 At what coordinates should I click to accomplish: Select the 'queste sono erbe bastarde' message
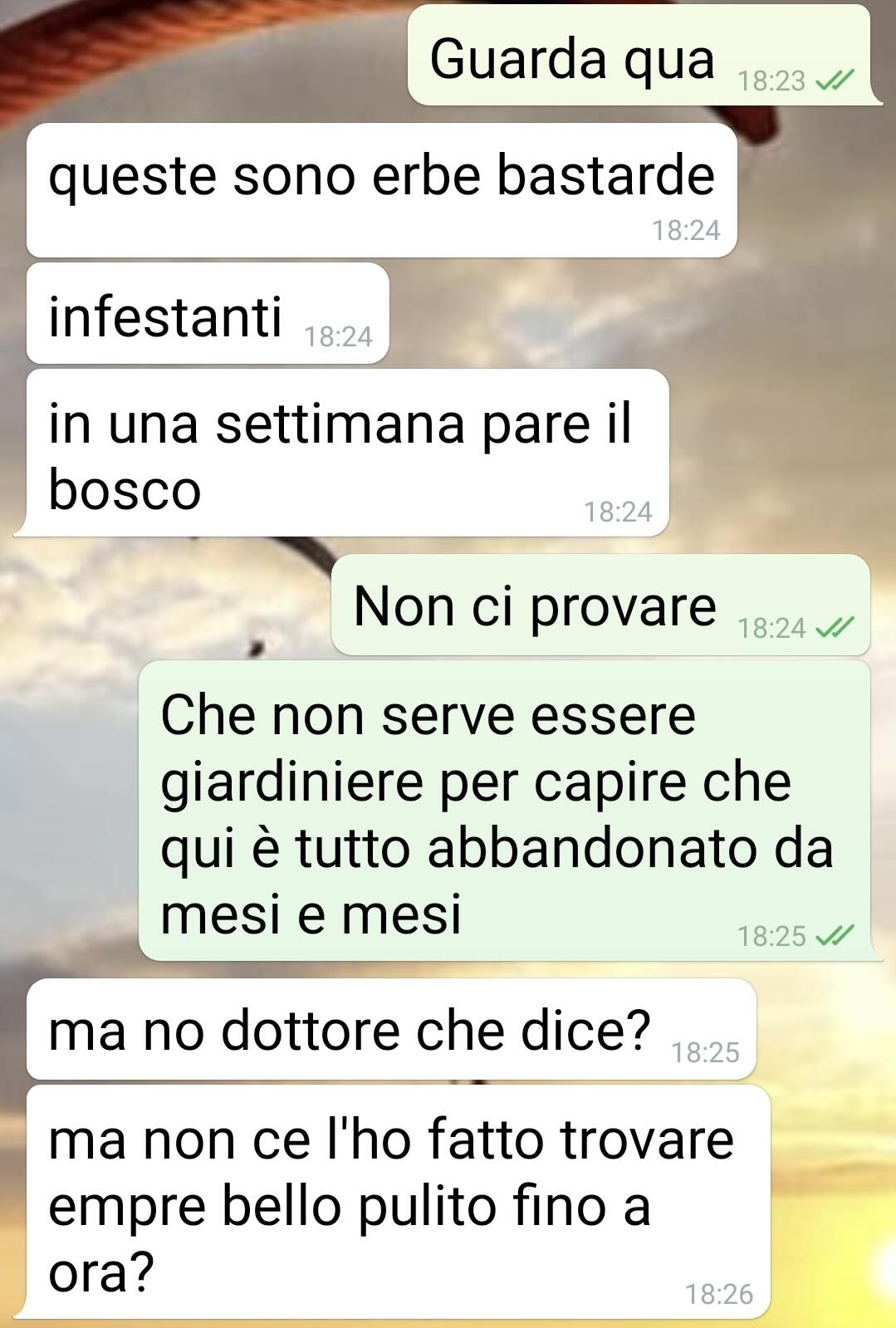point(382,190)
